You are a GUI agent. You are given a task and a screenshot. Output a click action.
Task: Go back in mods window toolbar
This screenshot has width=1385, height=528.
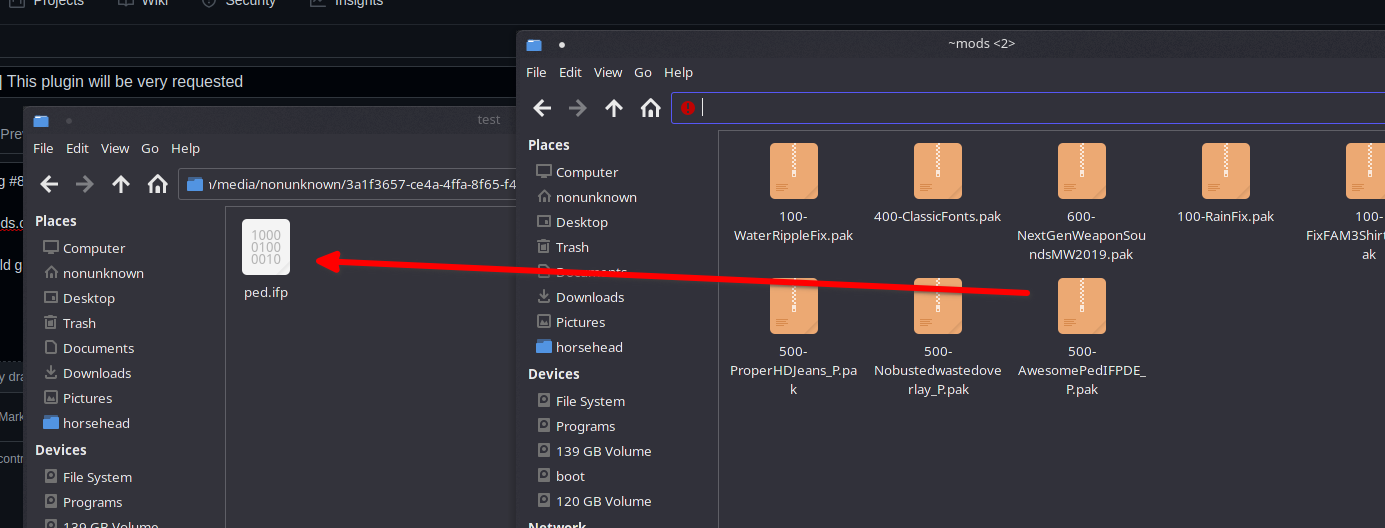coord(542,108)
